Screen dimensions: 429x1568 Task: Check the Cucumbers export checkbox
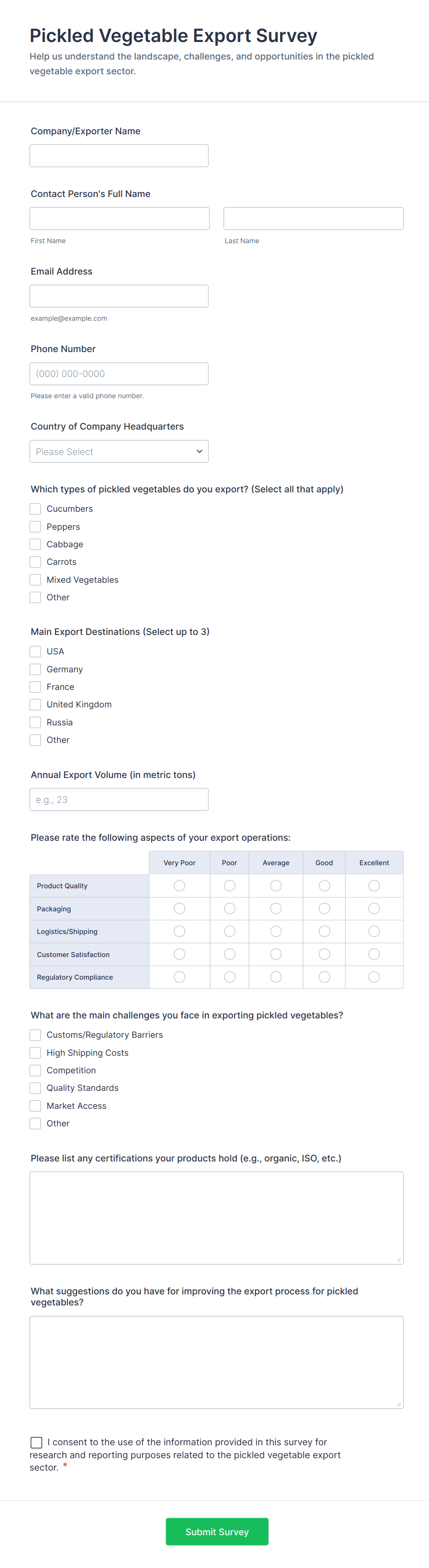[36, 508]
